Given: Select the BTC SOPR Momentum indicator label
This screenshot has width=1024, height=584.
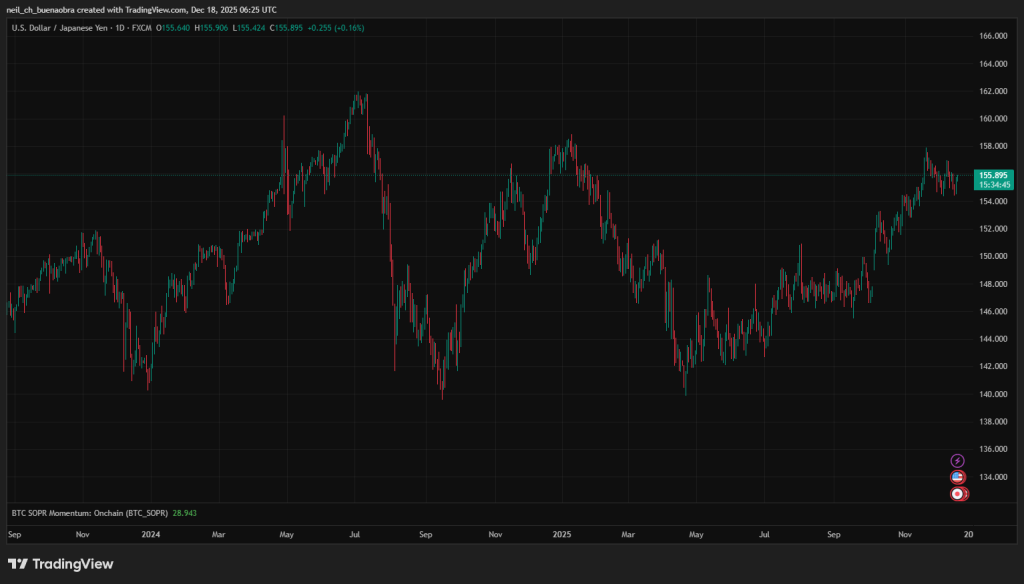Looking at the screenshot, I should click(89, 512).
